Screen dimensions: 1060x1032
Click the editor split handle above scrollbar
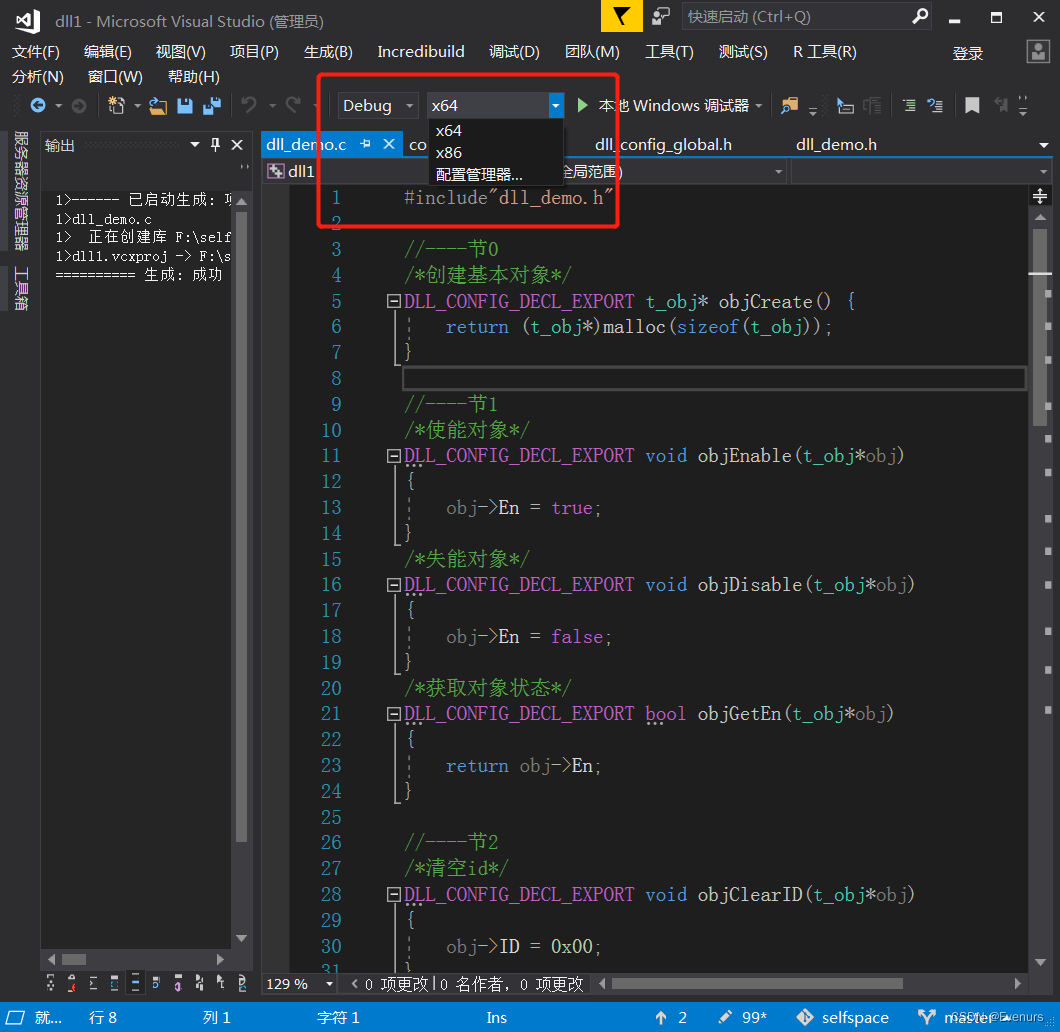coord(1040,196)
